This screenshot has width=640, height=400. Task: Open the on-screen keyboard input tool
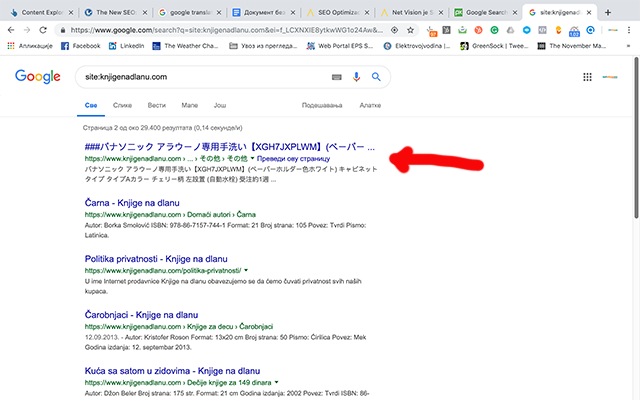(x=337, y=77)
